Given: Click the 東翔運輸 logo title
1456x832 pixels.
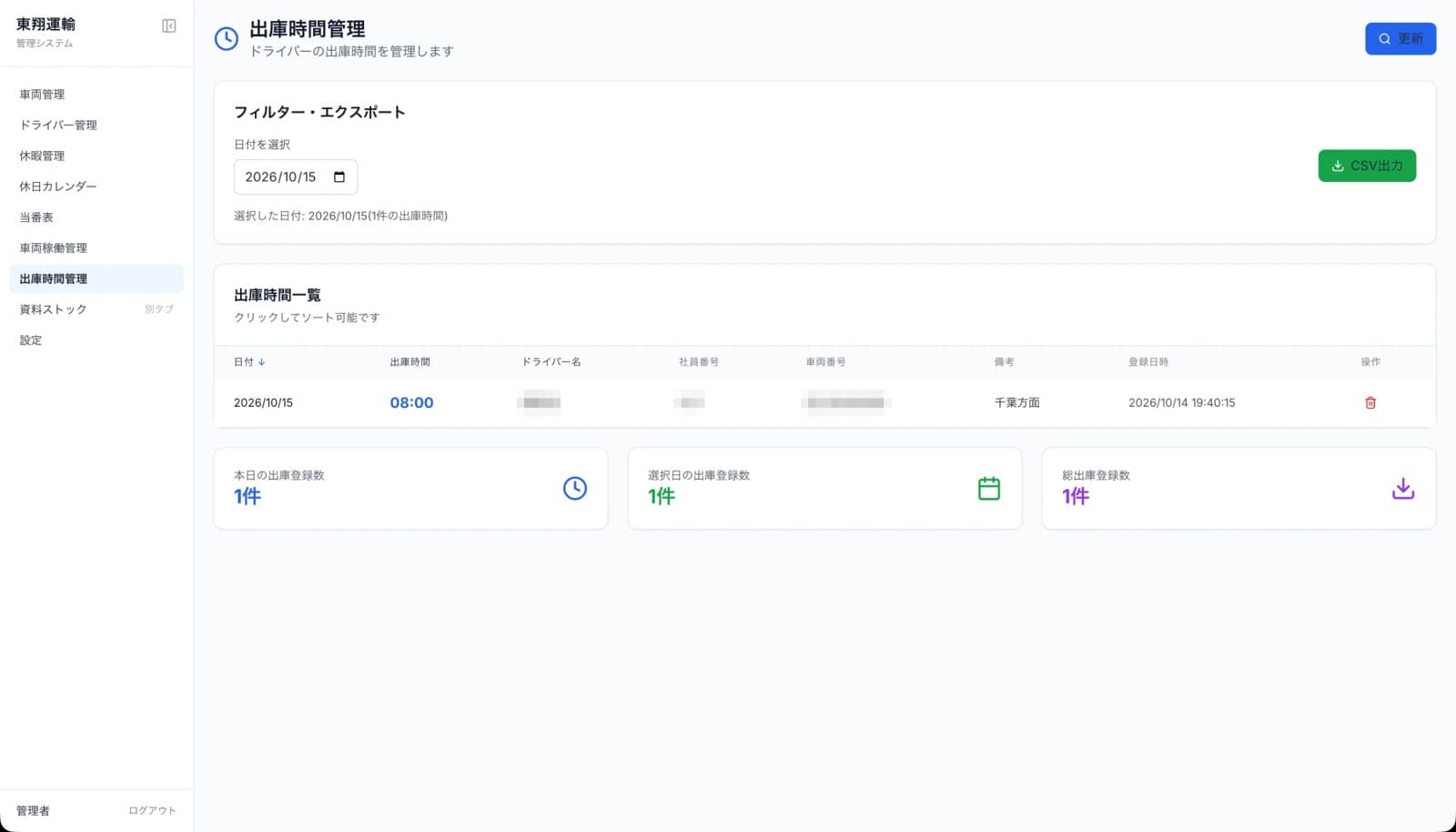Looking at the screenshot, I should point(45,25).
